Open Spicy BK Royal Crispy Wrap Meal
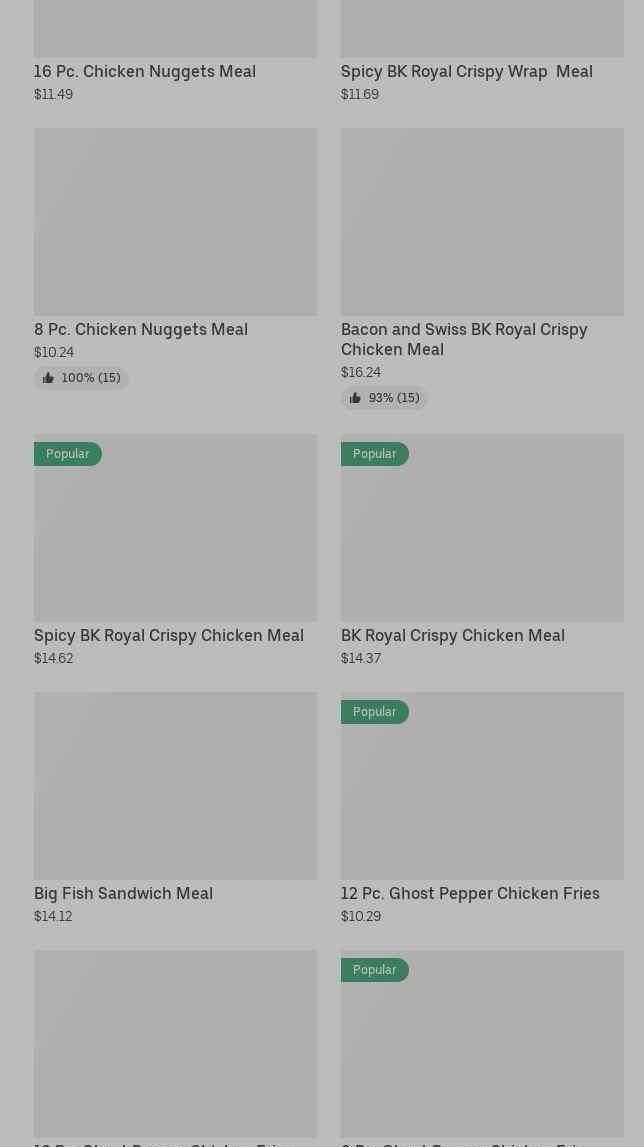 pos(466,71)
